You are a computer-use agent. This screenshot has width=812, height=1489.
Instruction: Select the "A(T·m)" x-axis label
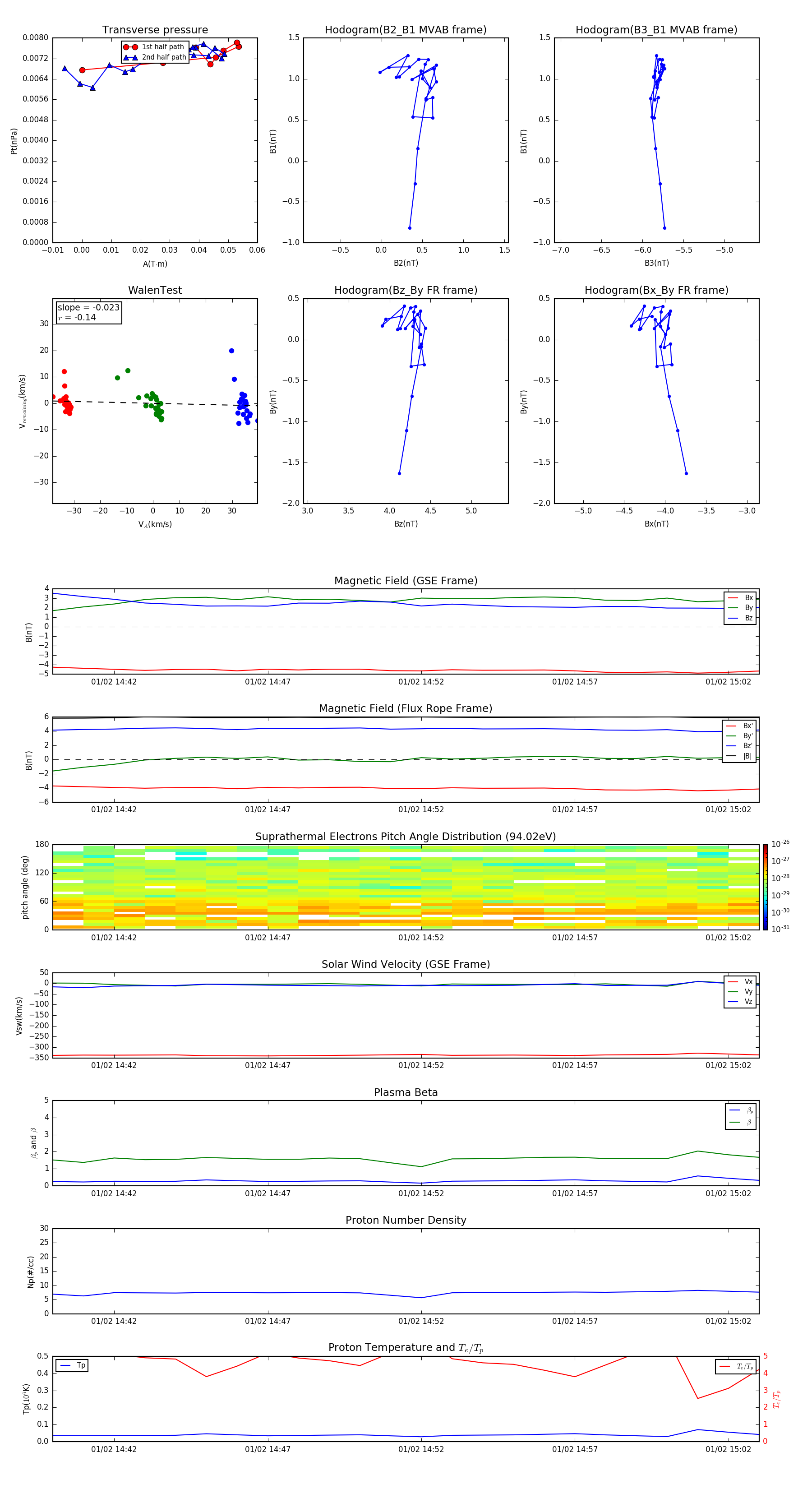(x=155, y=264)
